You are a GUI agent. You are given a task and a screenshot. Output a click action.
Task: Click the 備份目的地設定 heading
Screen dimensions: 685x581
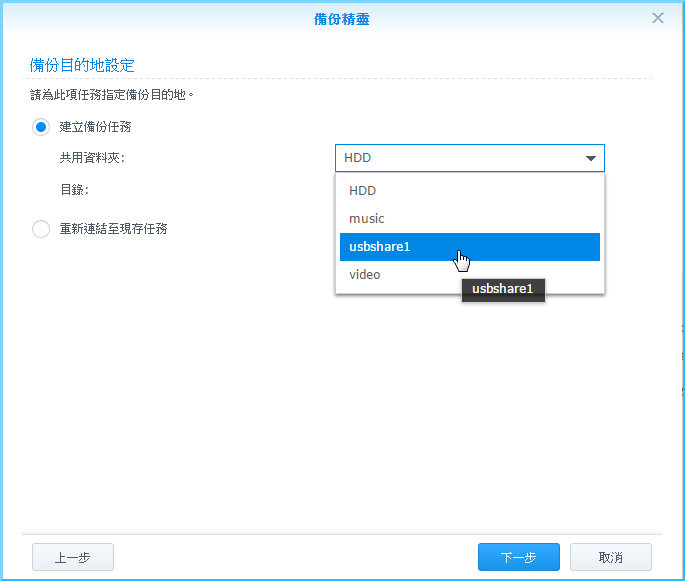coord(82,65)
